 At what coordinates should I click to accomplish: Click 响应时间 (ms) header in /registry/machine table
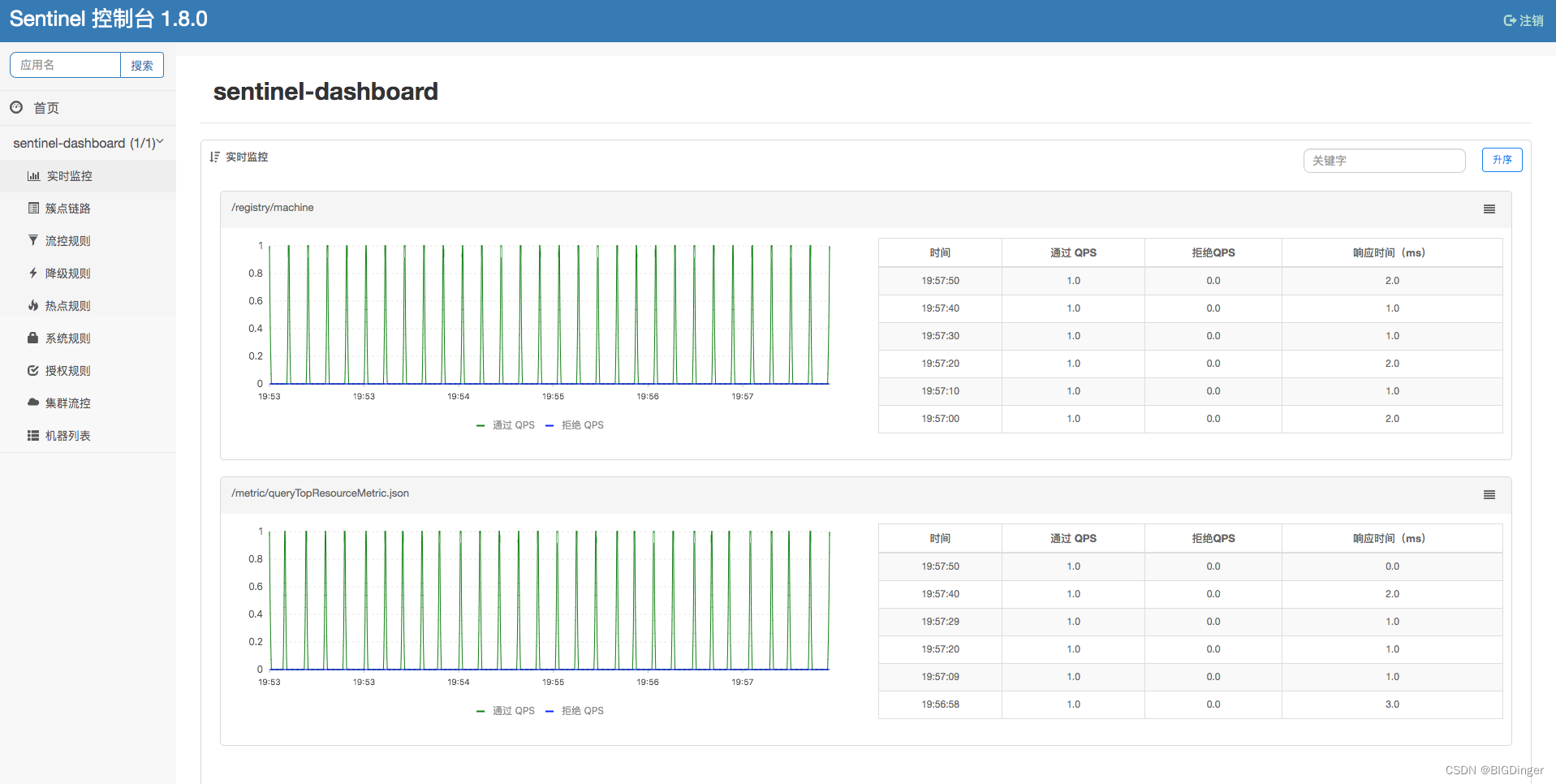coord(1392,252)
